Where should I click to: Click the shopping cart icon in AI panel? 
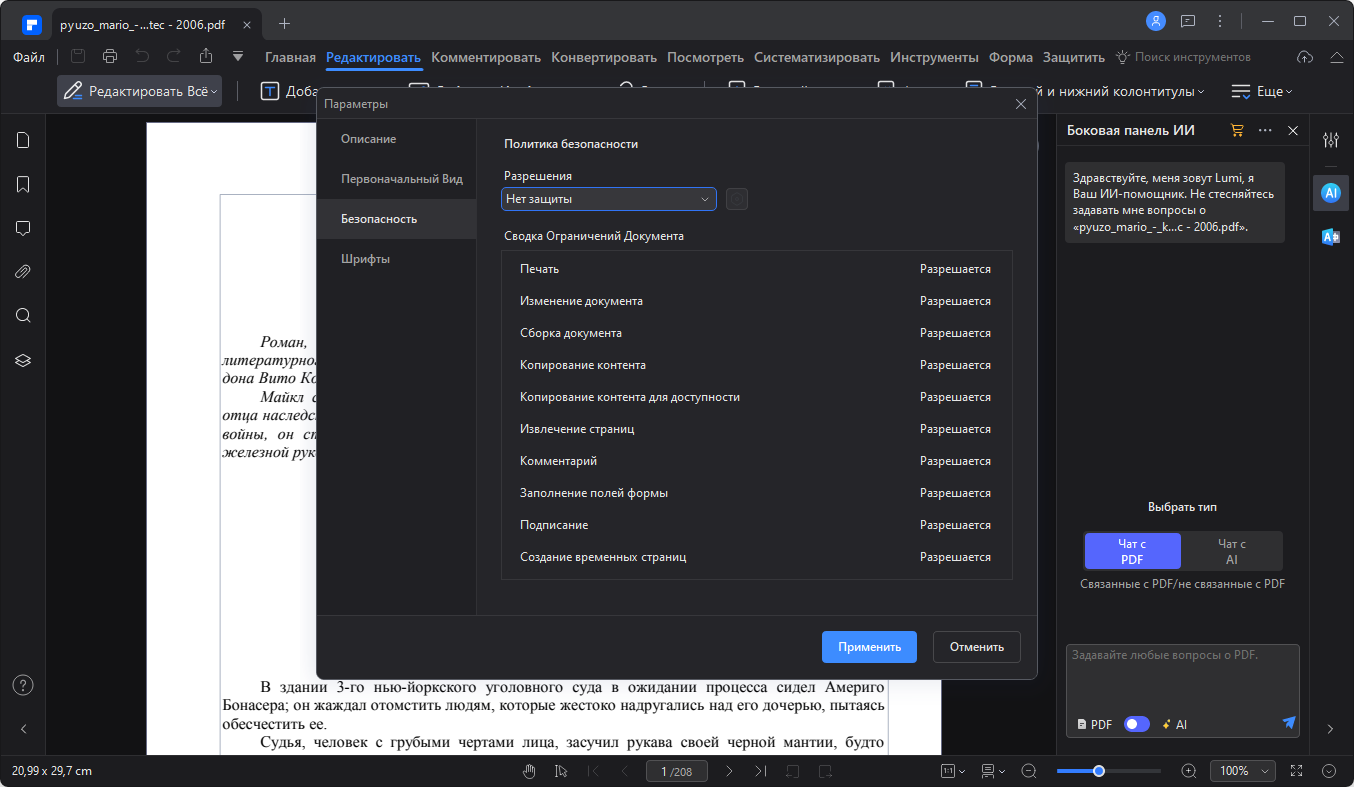tap(1237, 130)
